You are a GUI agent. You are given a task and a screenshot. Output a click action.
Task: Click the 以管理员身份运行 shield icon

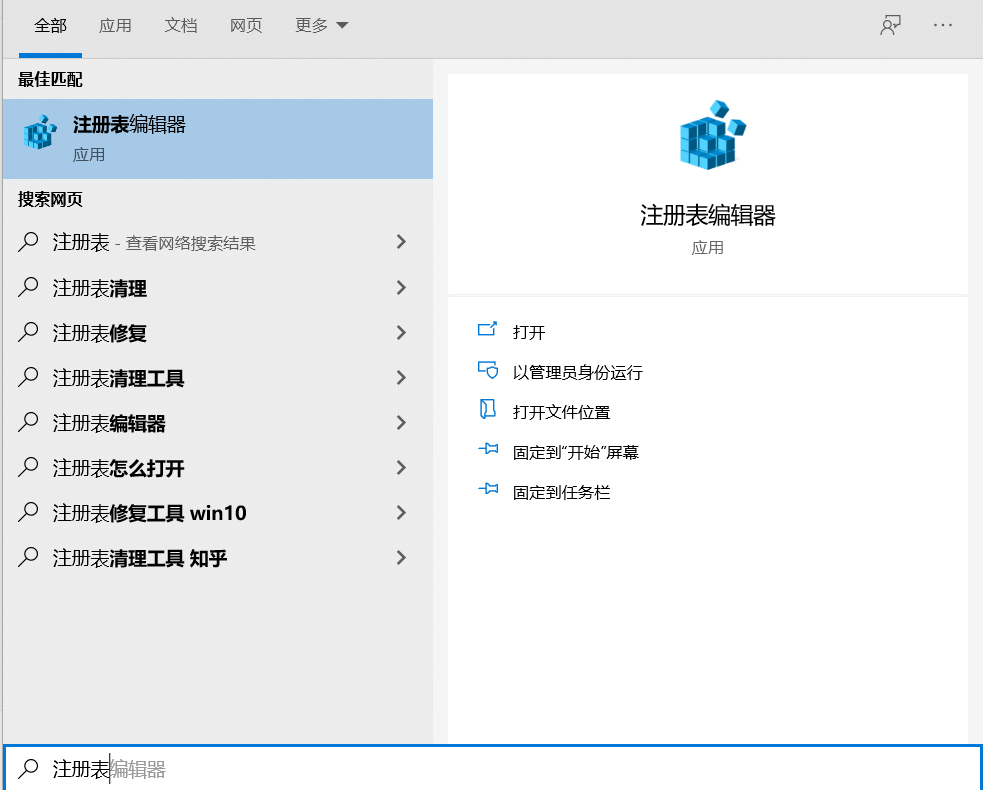click(x=489, y=370)
